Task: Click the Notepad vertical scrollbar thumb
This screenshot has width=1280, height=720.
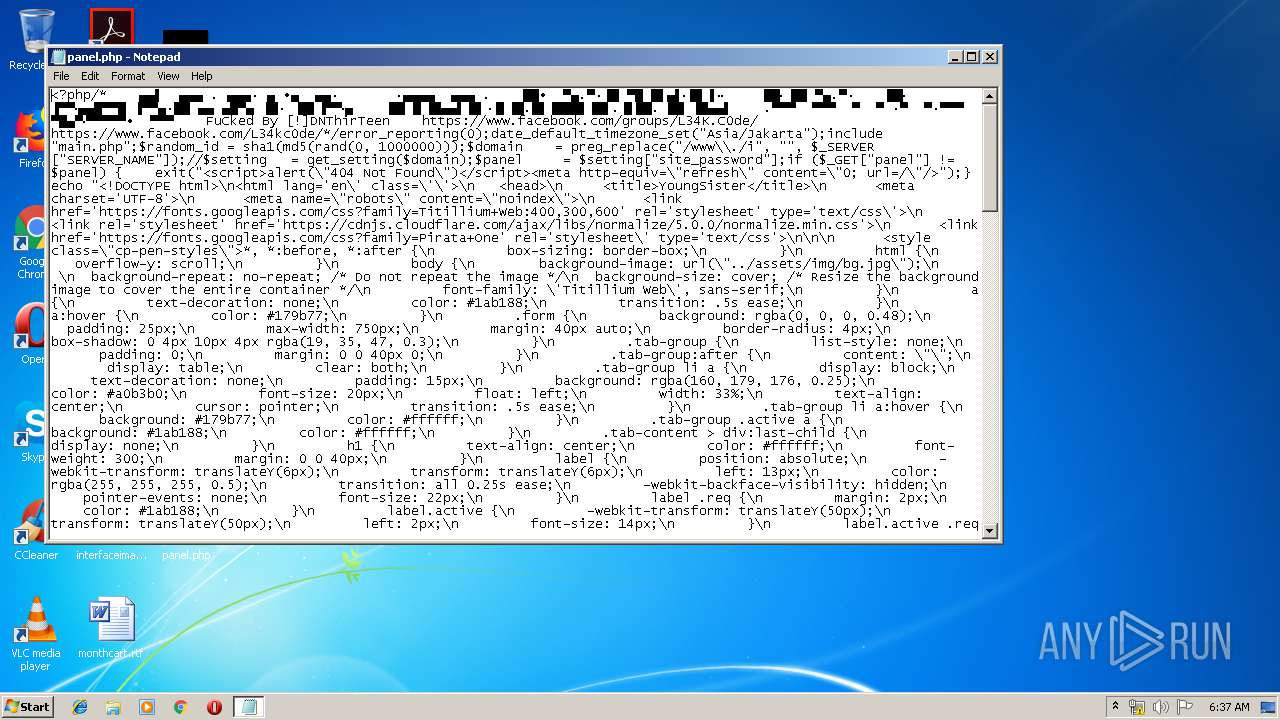Action: click(990, 158)
